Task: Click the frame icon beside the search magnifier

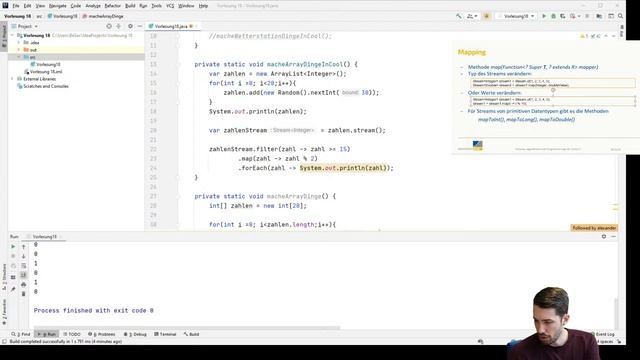Action: coord(611,16)
